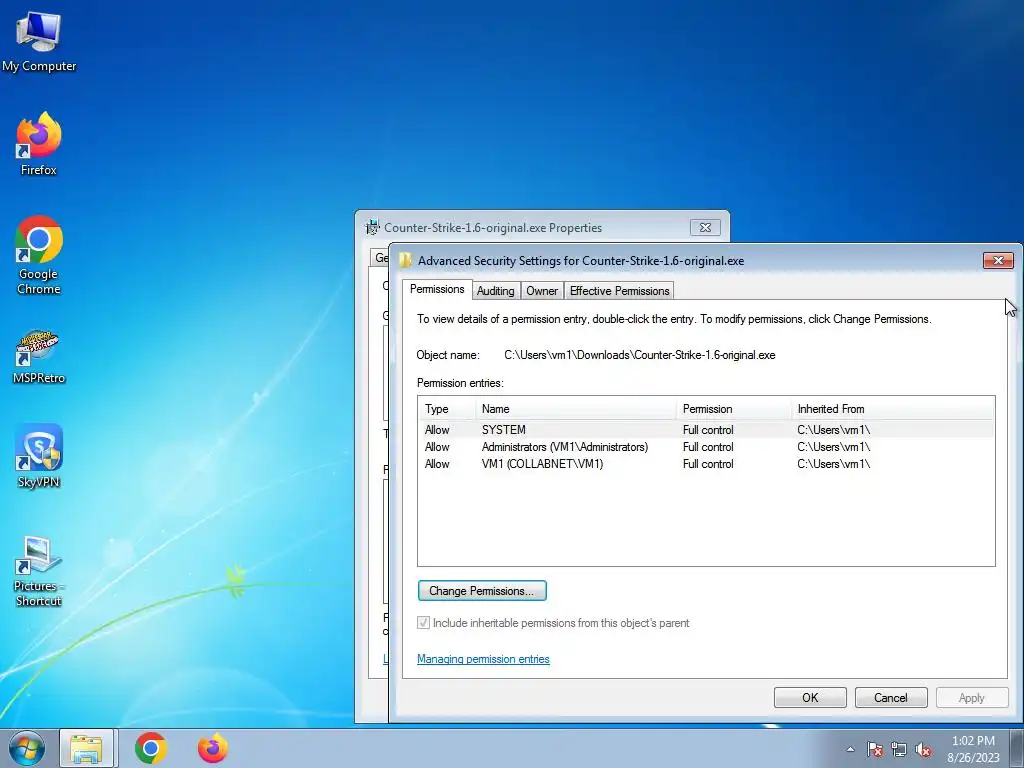Select the Permissions tab

point(437,289)
